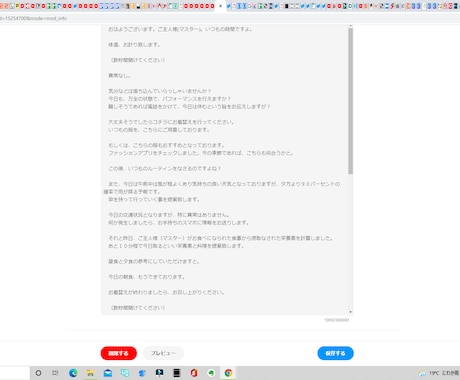Open the Mail app in the taskbar
This screenshot has height=380, width=460.
108,373
